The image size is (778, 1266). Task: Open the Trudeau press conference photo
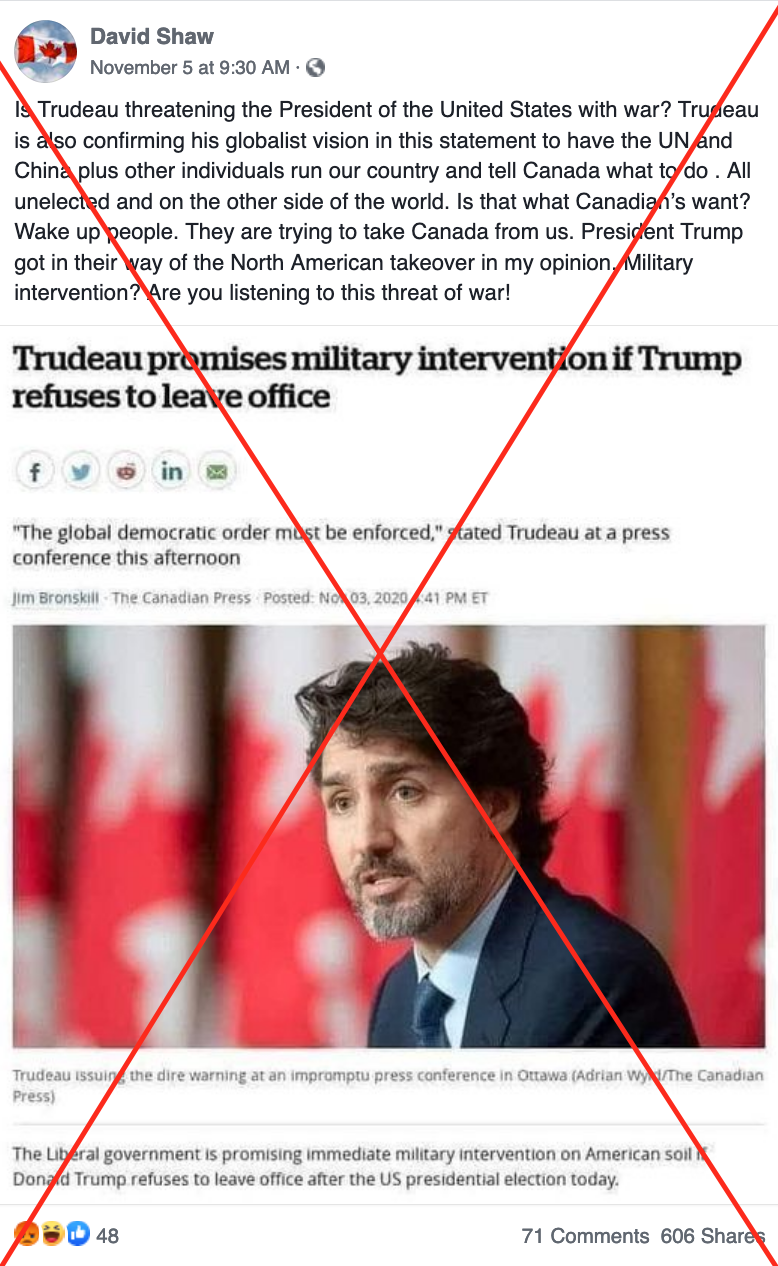[388, 836]
